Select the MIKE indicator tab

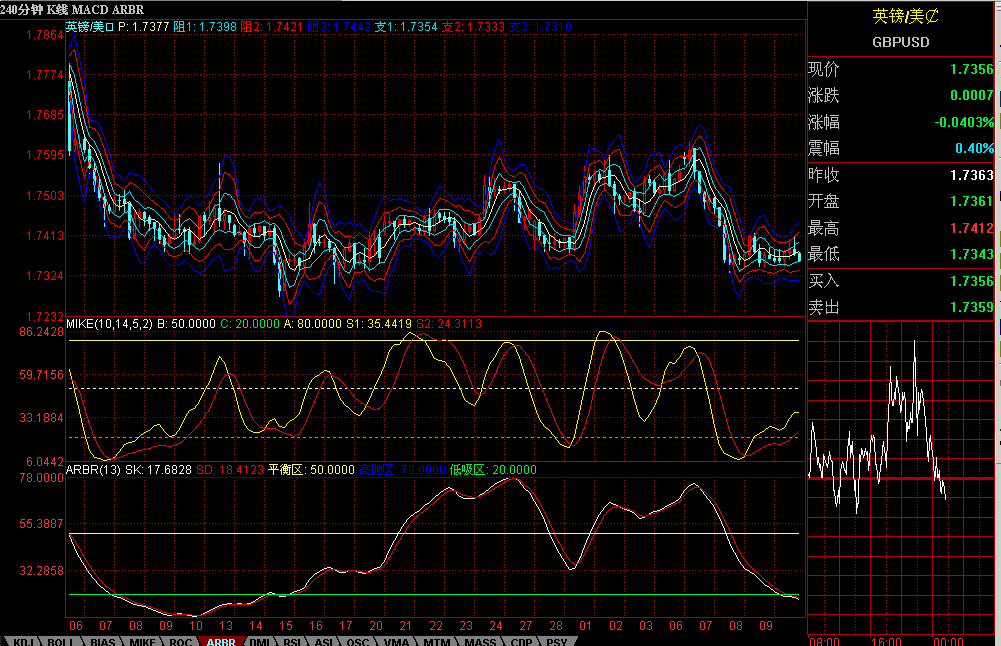click(x=142, y=642)
